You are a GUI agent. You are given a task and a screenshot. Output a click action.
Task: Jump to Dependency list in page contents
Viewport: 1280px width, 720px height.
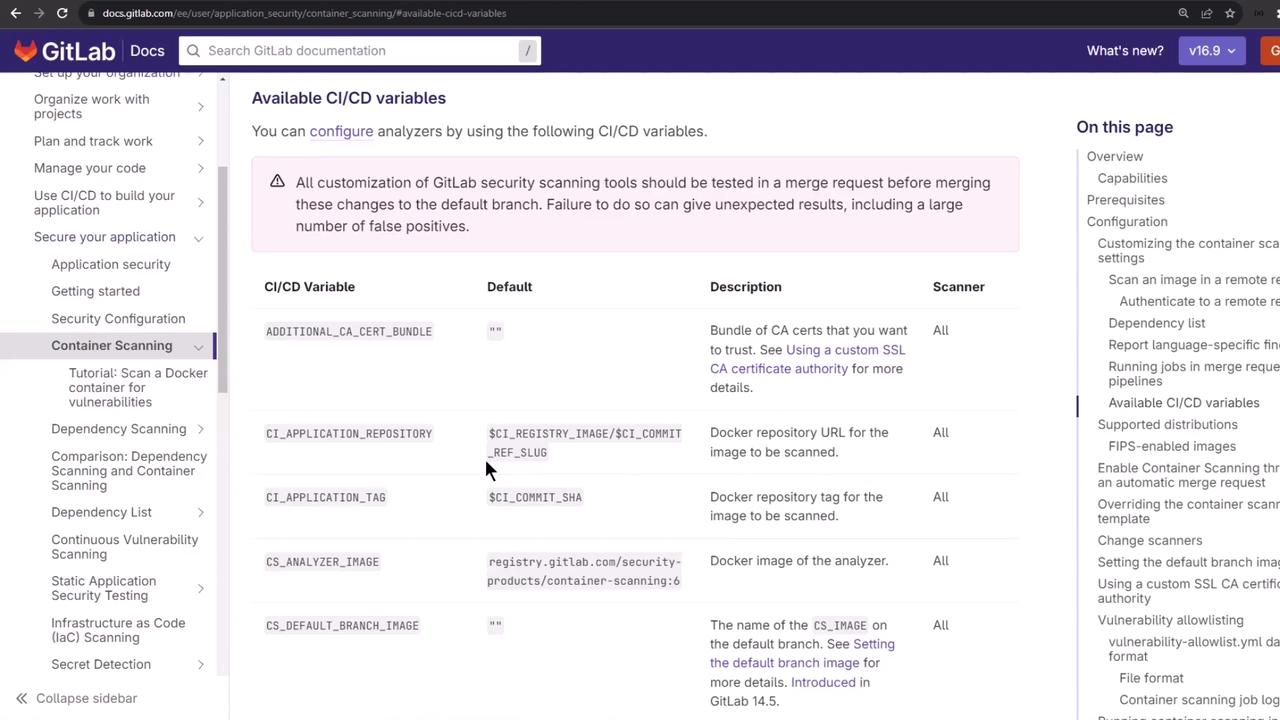1157,323
